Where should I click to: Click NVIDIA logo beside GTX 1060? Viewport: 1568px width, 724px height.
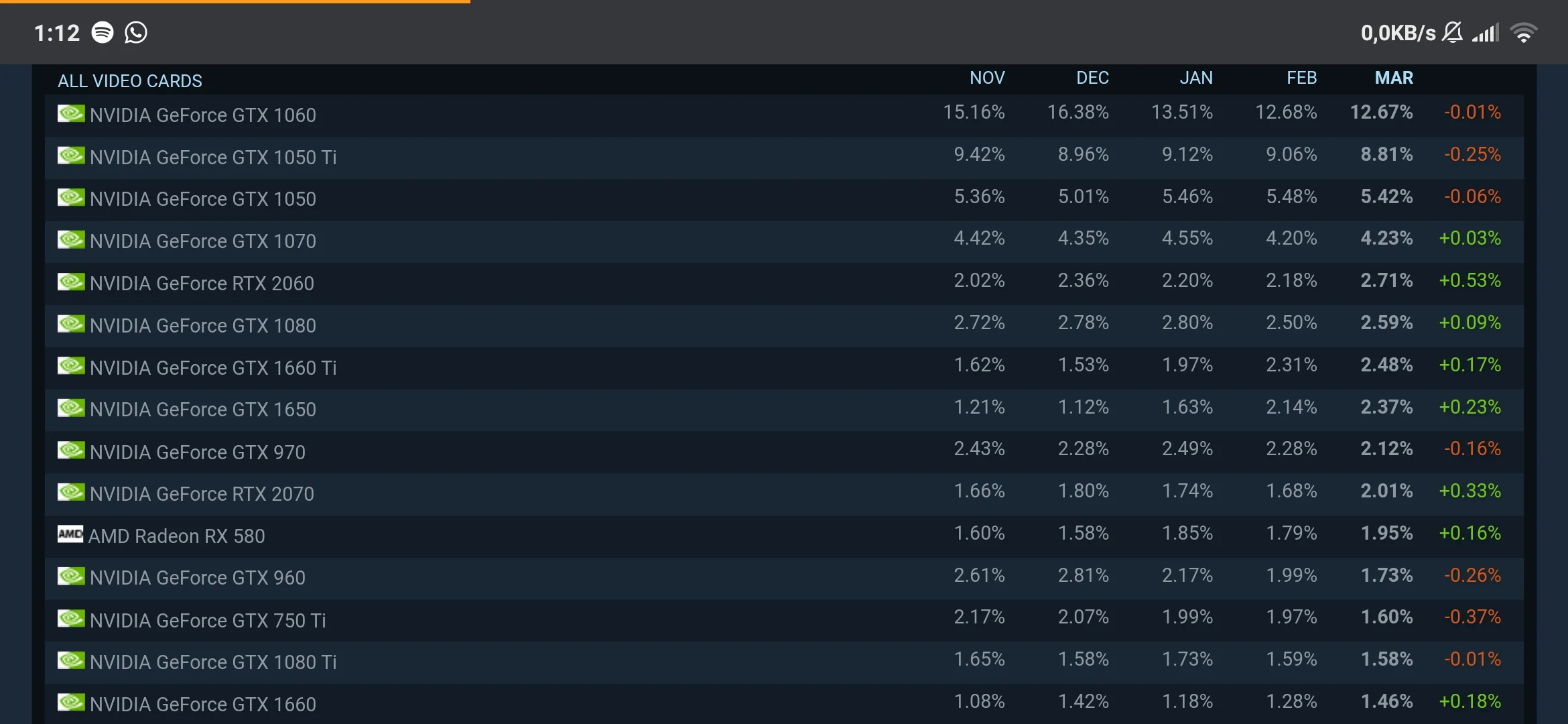click(x=71, y=113)
